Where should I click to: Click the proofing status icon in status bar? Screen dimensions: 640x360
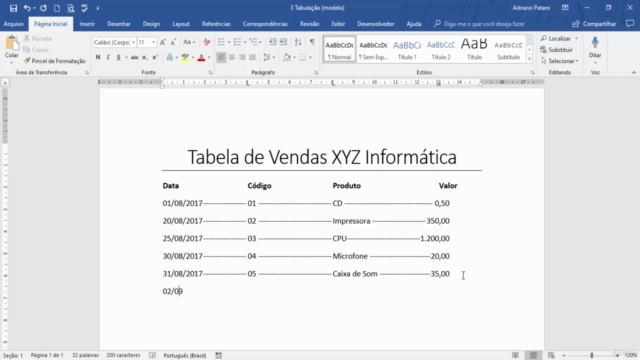[152, 356]
